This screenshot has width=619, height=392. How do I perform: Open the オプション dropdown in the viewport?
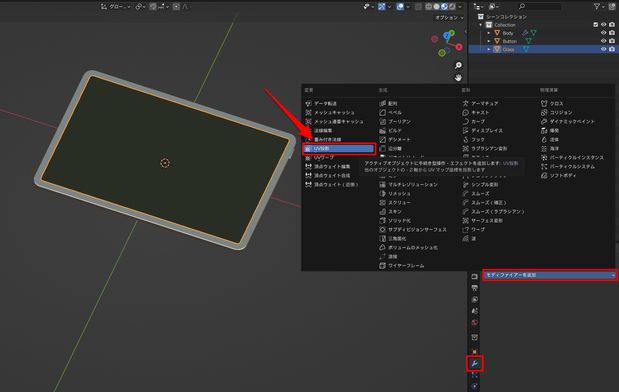[x=449, y=18]
